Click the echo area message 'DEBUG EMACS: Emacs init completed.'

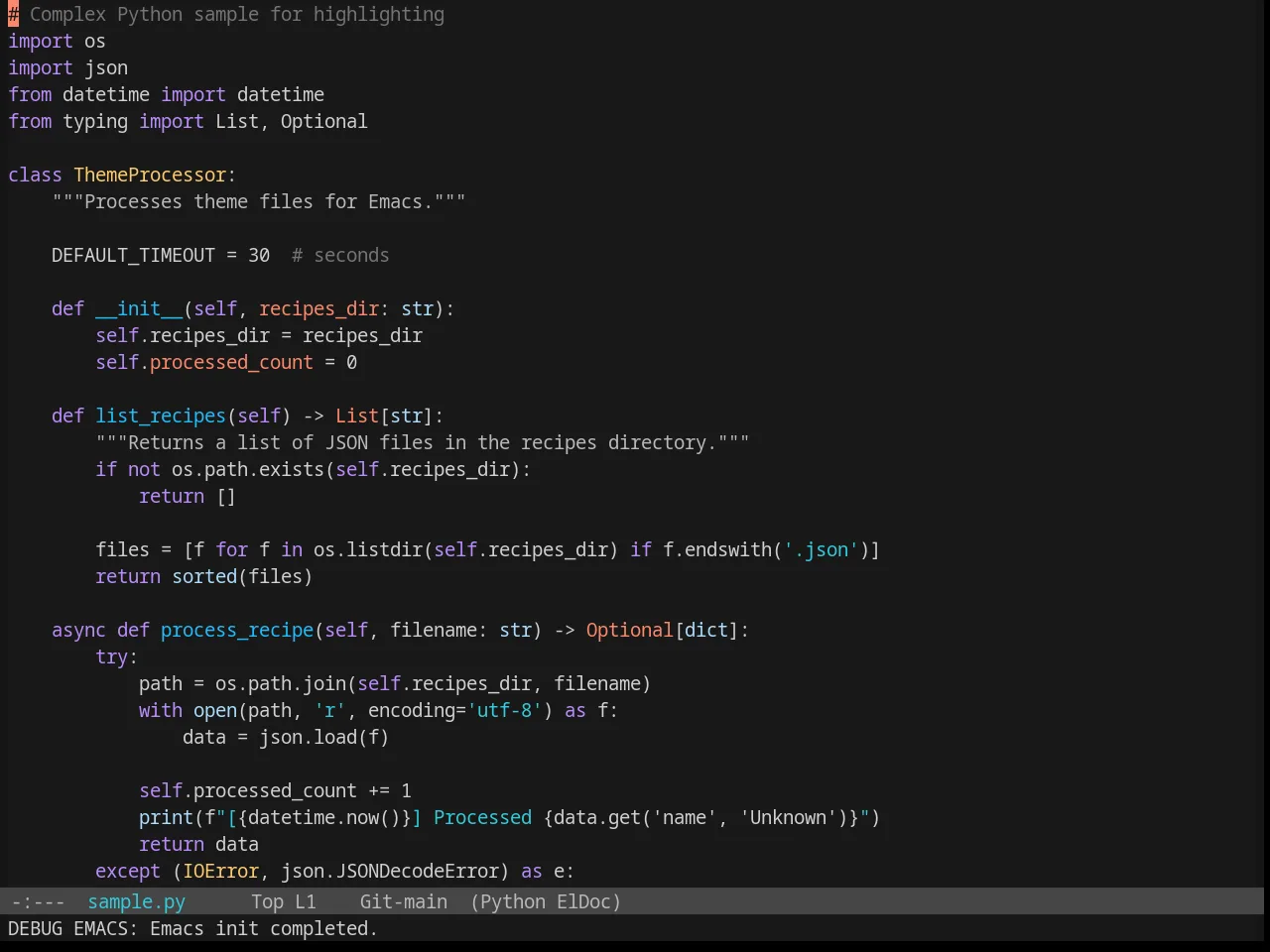192,928
